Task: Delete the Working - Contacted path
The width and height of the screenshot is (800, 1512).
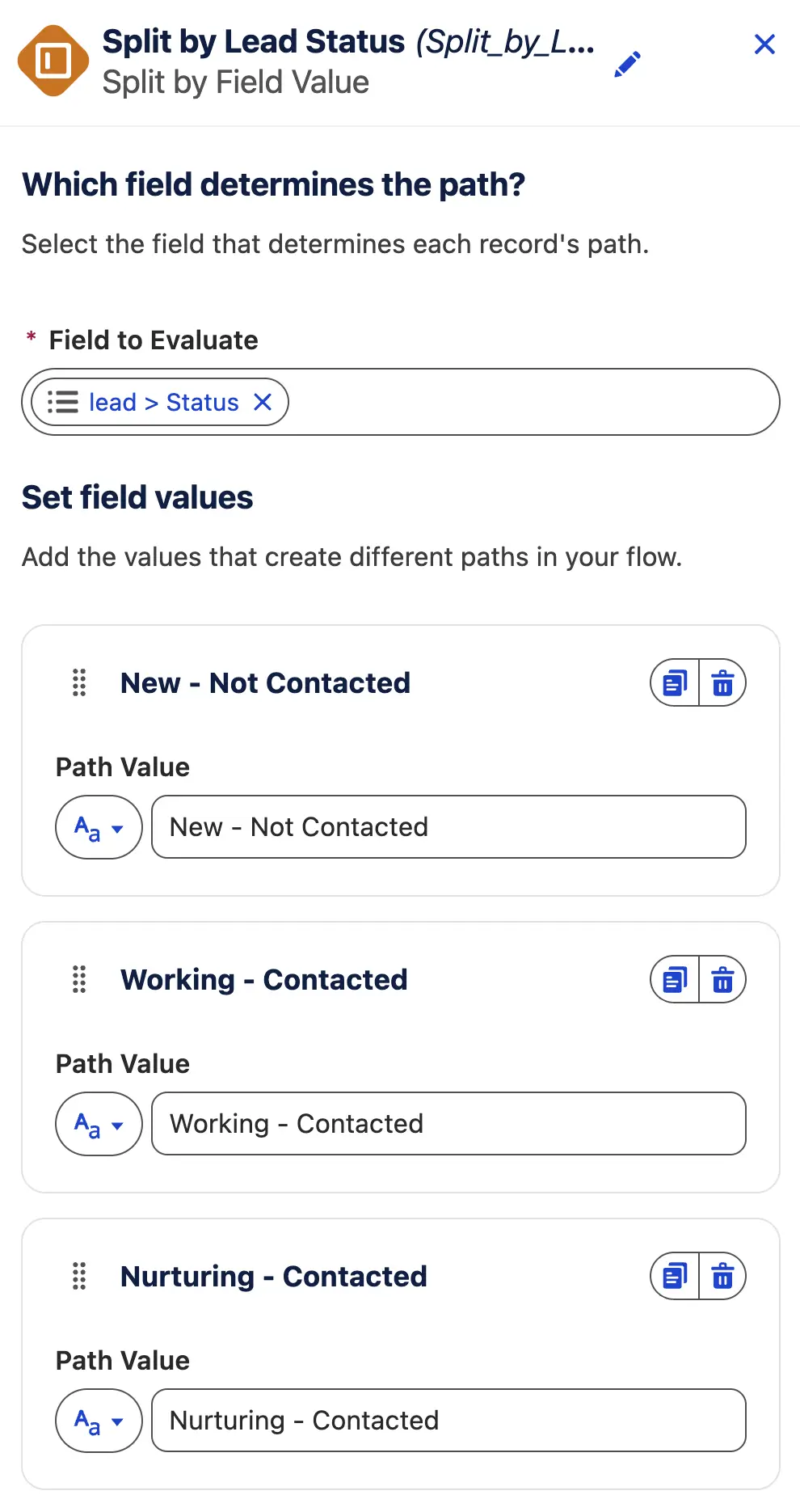Action: (x=722, y=980)
